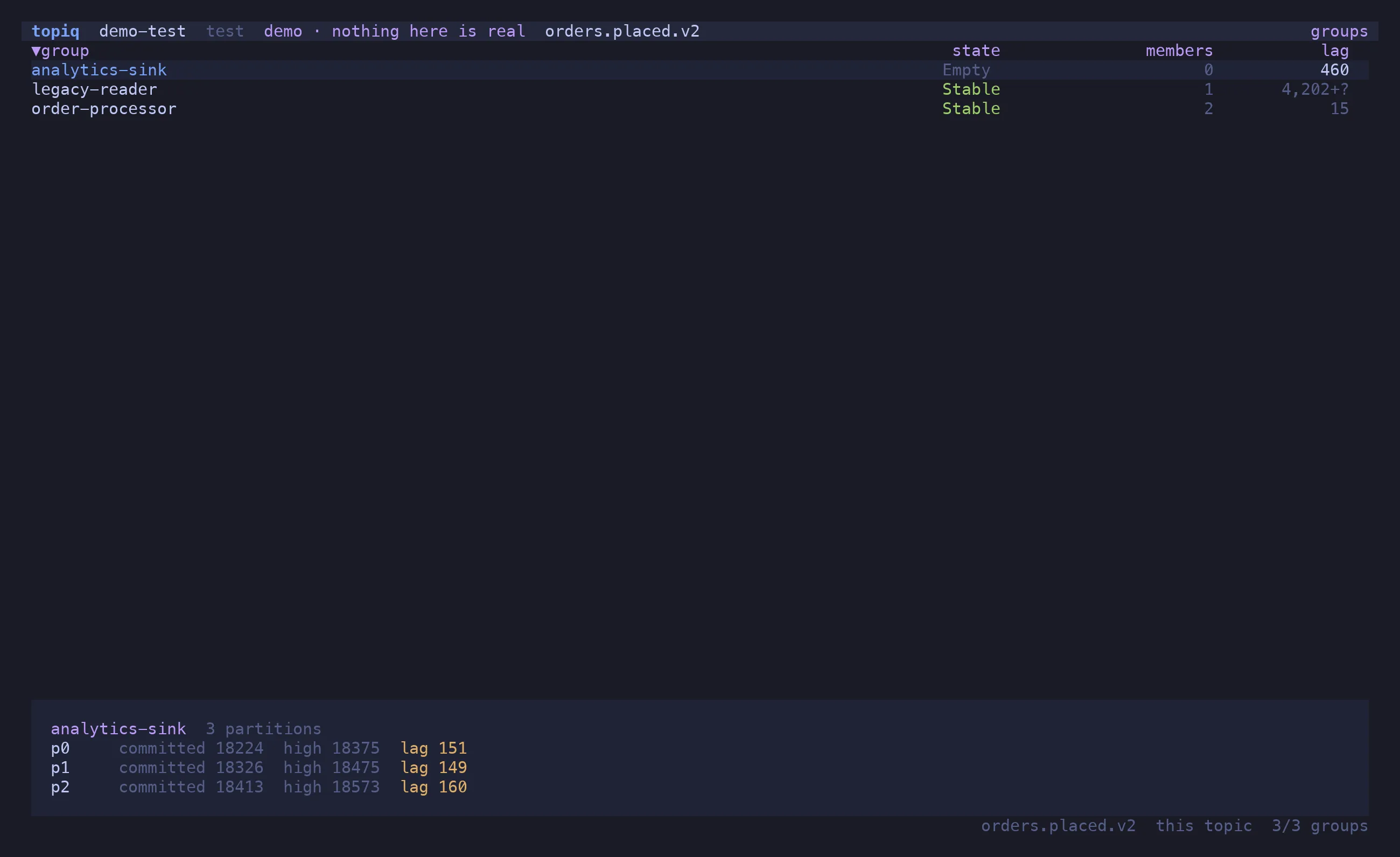1400x857 pixels.
Task: Click the dim 'test' environment tag
Action: click(x=225, y=31)
